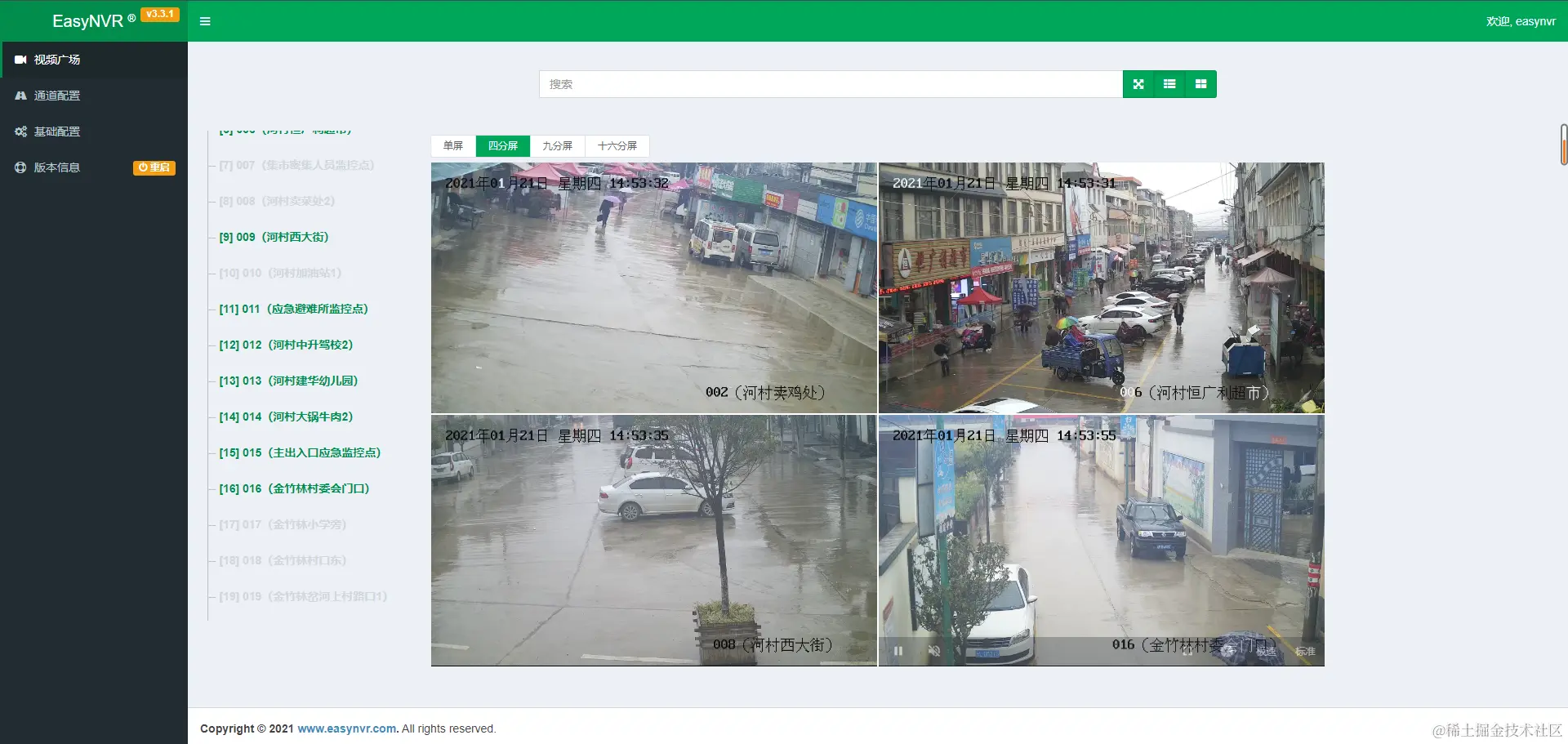Switch to grid view icon
This screenshot has width=1568, height=744.
tap(1200, 84)
